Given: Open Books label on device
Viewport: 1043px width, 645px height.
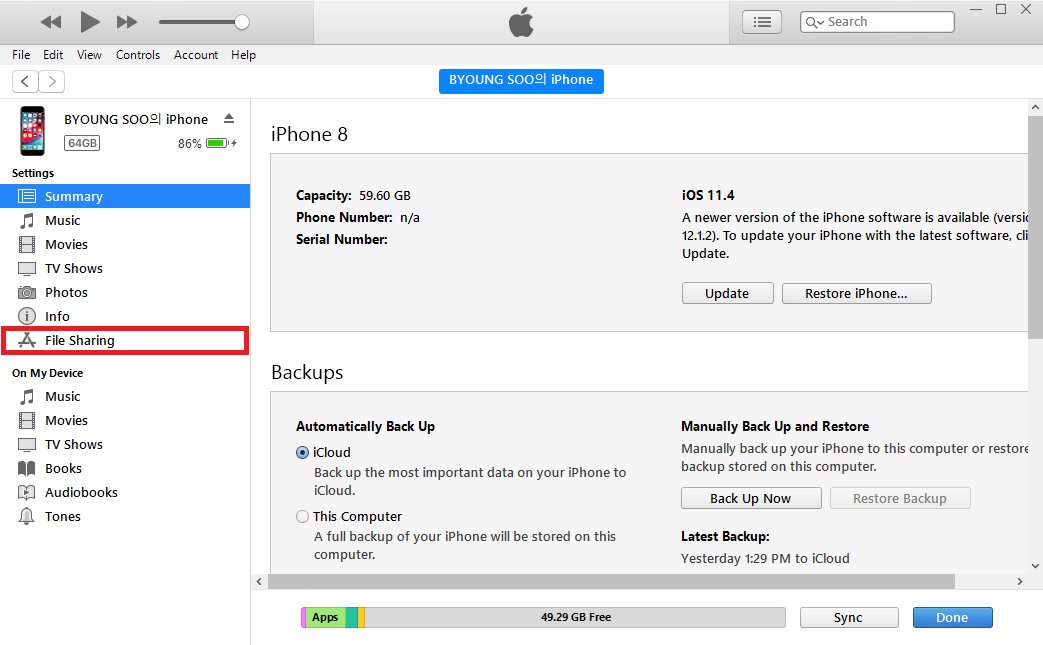Looking at the screenshot, I should click(x=63, y=468).
